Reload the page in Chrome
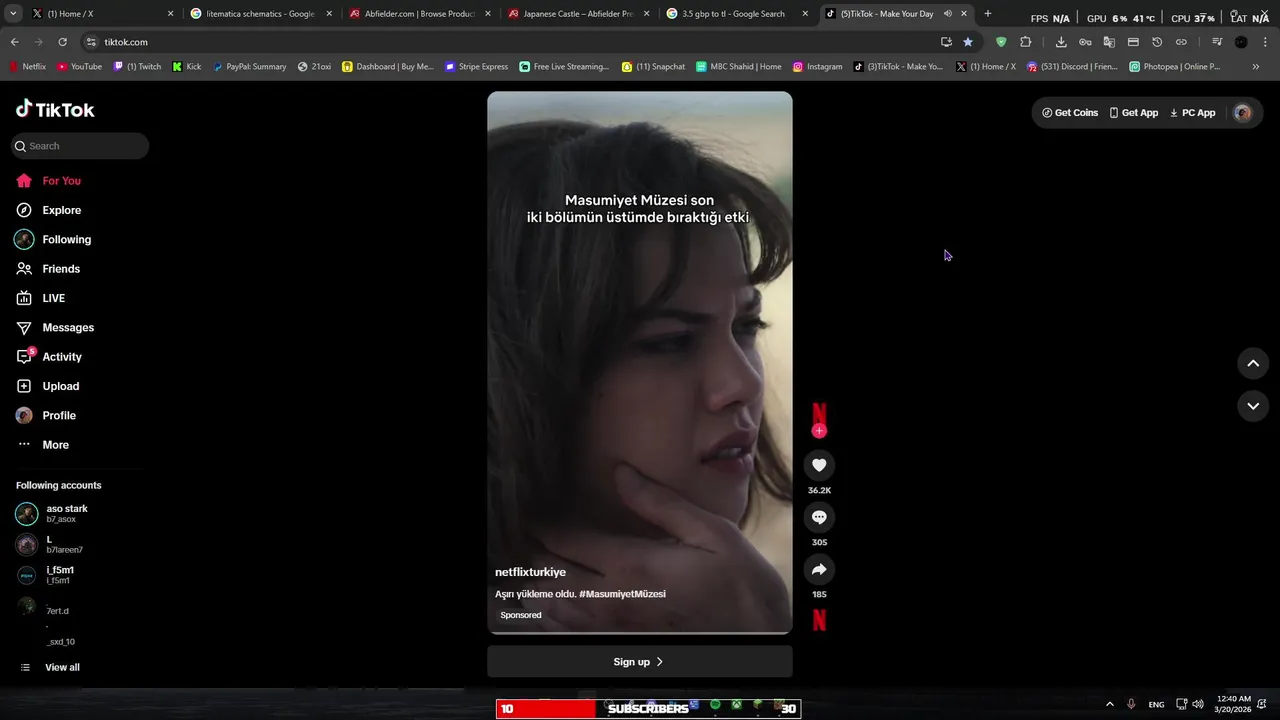Image resolution: width=1280 pixels, height=720 pixels. (x=62, y=42)
